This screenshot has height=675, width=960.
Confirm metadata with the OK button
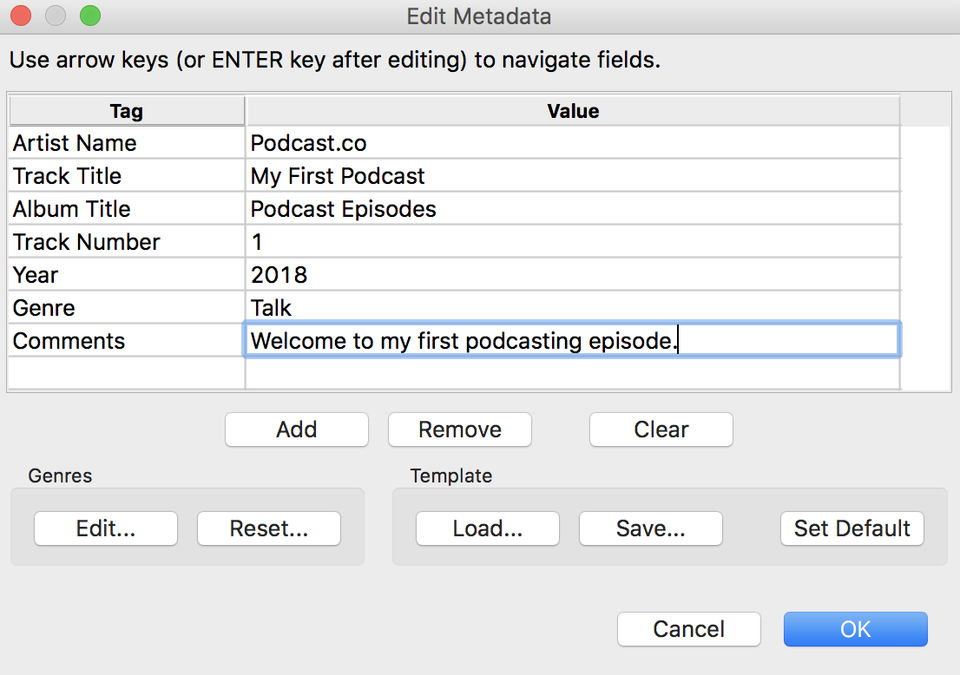pos(855,629)
